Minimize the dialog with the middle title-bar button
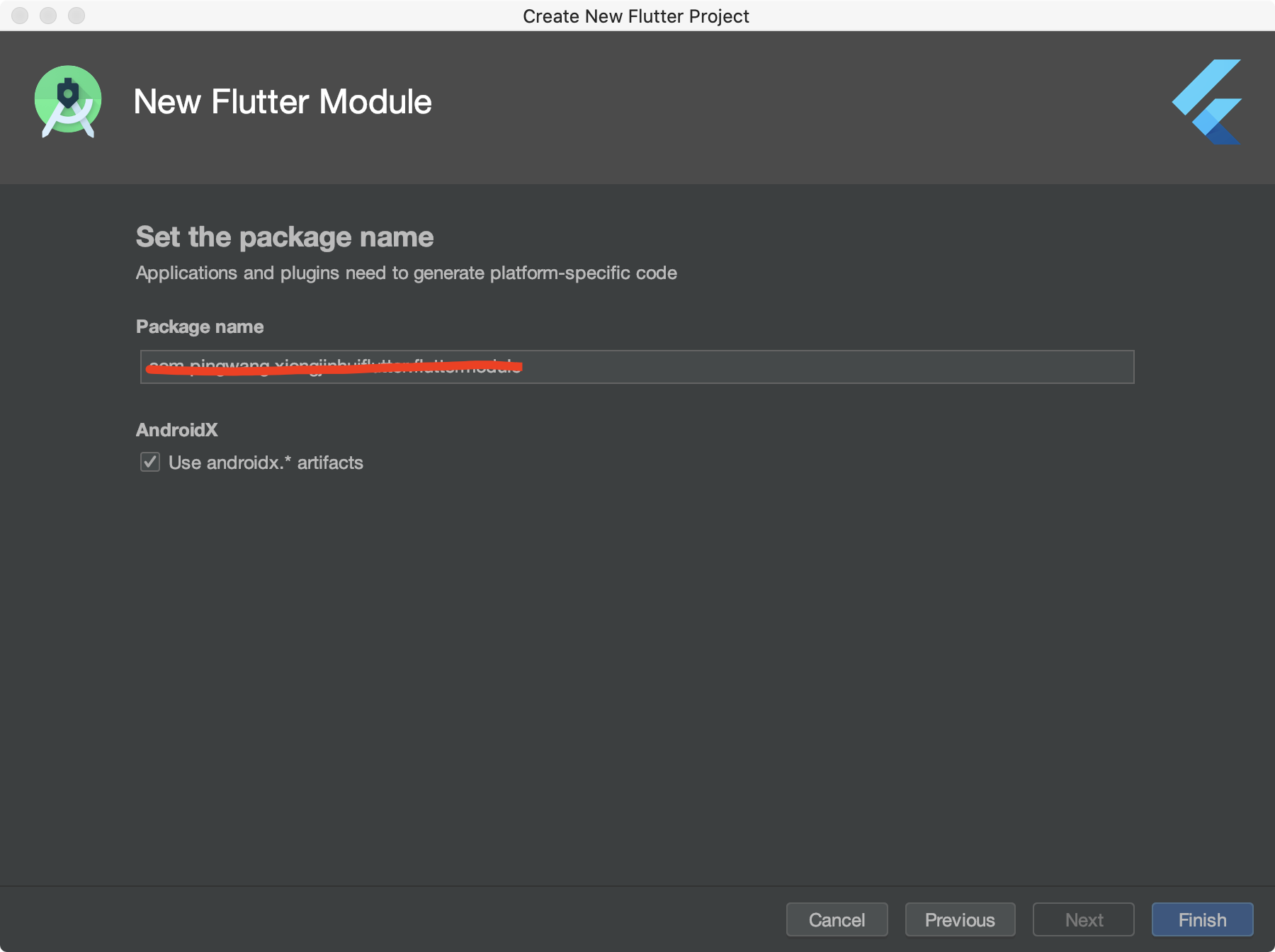Image resolution: width=1275 pixels, height=952 pixels. click(x=48, y=16)
